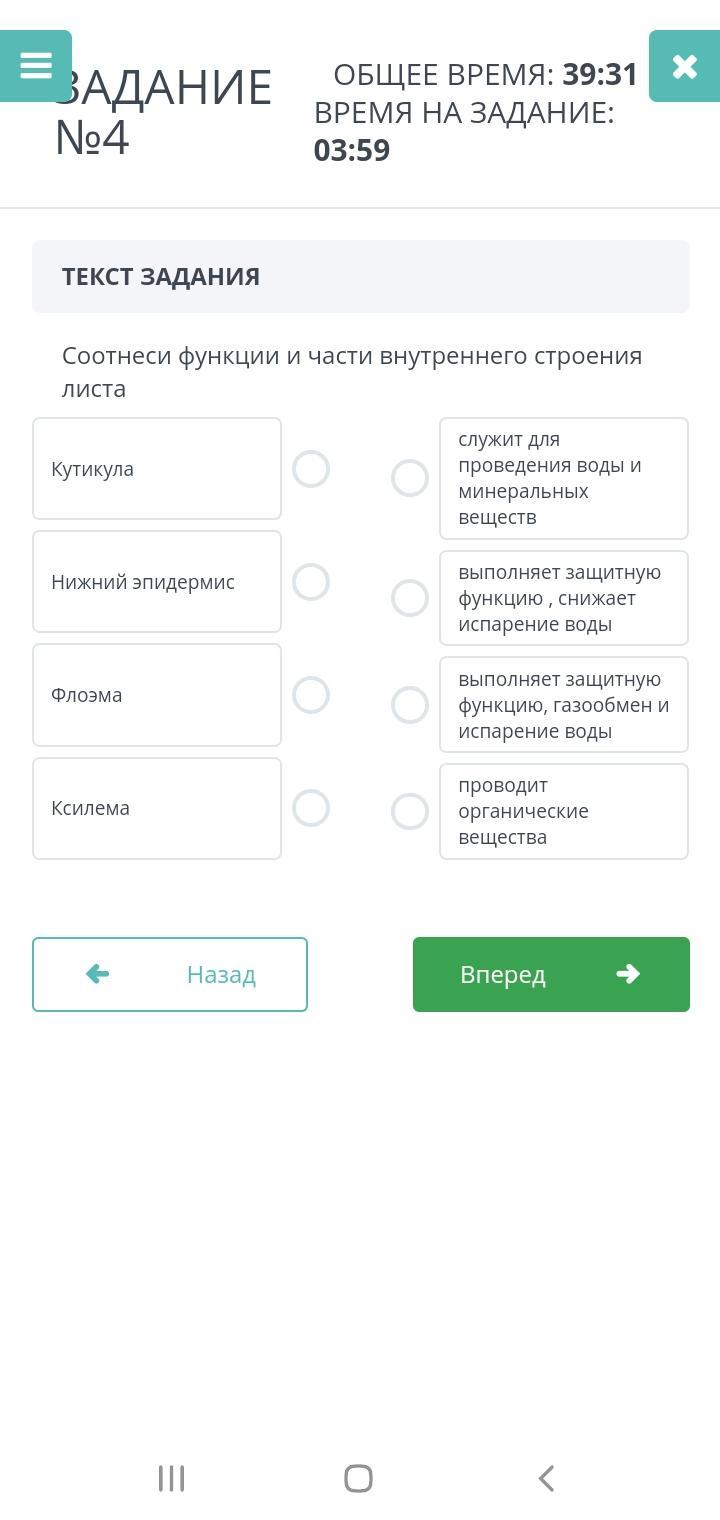The width and height of the screenshot is (720, 1520).
Task: Select the radio button next to Нижний эпидермис
Action: (x=311, y=582)
